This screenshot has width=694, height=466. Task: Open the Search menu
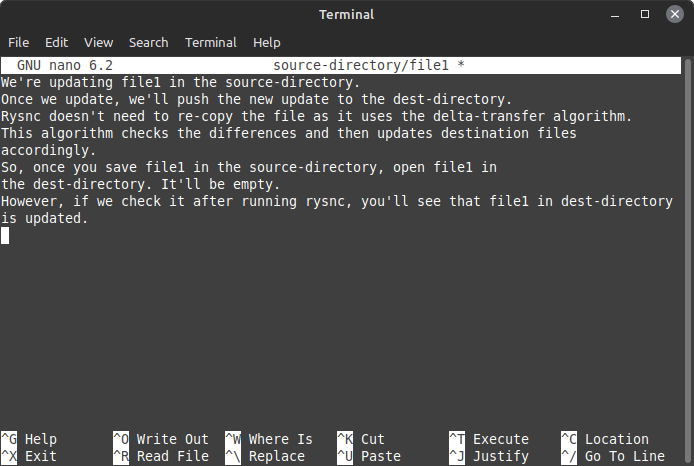click(x=148, y=43)
